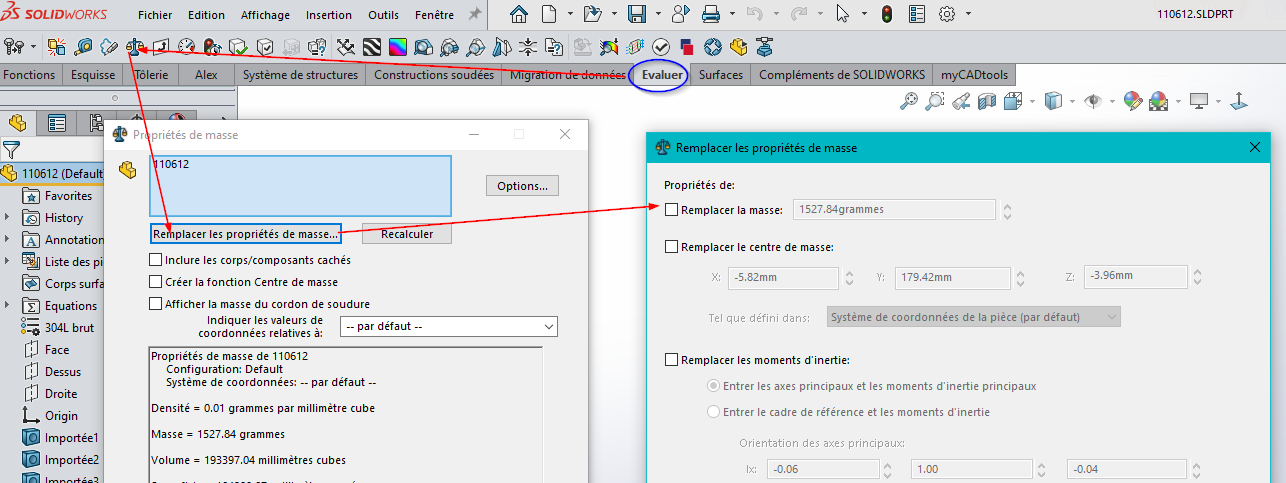Toggle the pin icon next to Fenêtre menu
This screenshot has height=483, width=1286.
[x=474, y=15]
